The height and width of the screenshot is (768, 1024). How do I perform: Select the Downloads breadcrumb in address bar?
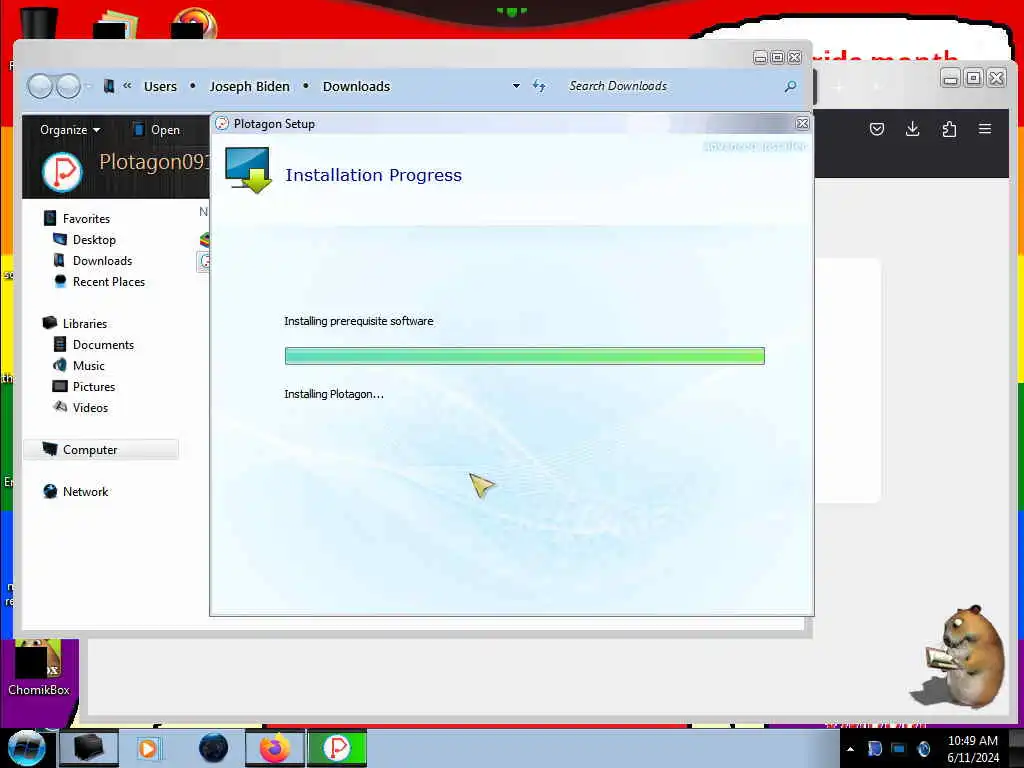(x=356, y=86)
